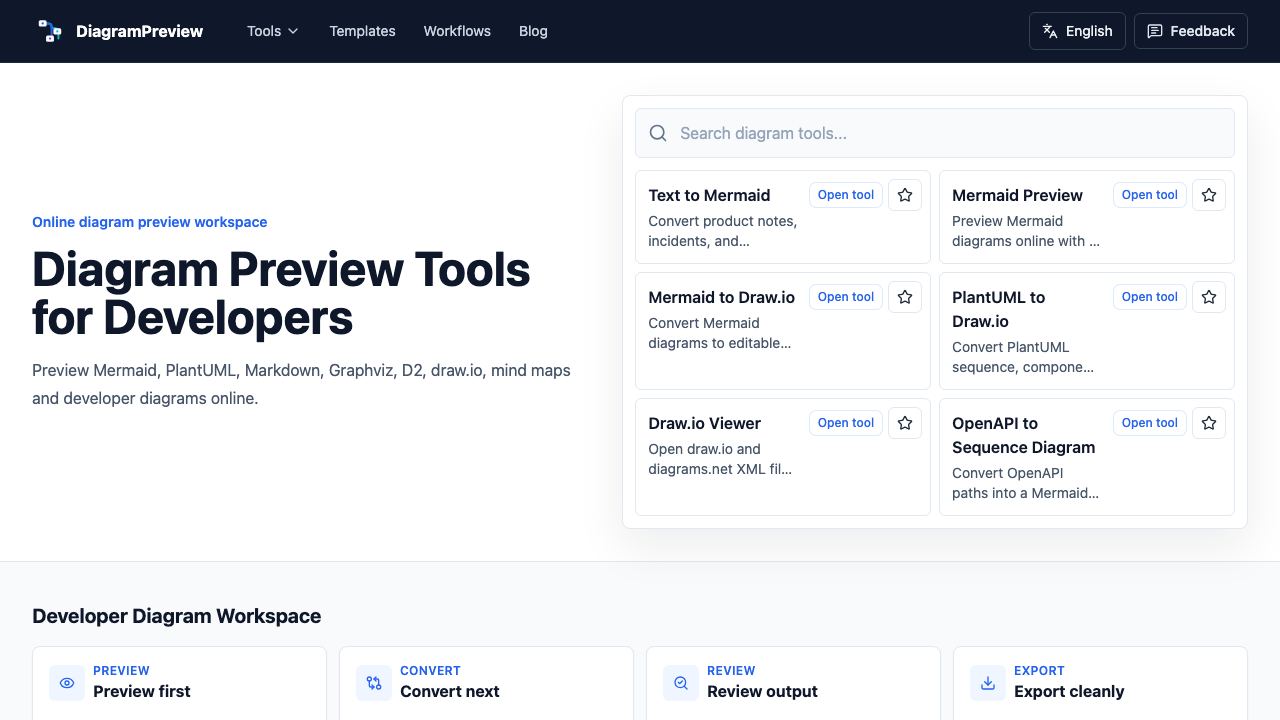Click the Draw.io Viewer title
The width and height of the screenshot is (1280, 720).
pos(704,423)
